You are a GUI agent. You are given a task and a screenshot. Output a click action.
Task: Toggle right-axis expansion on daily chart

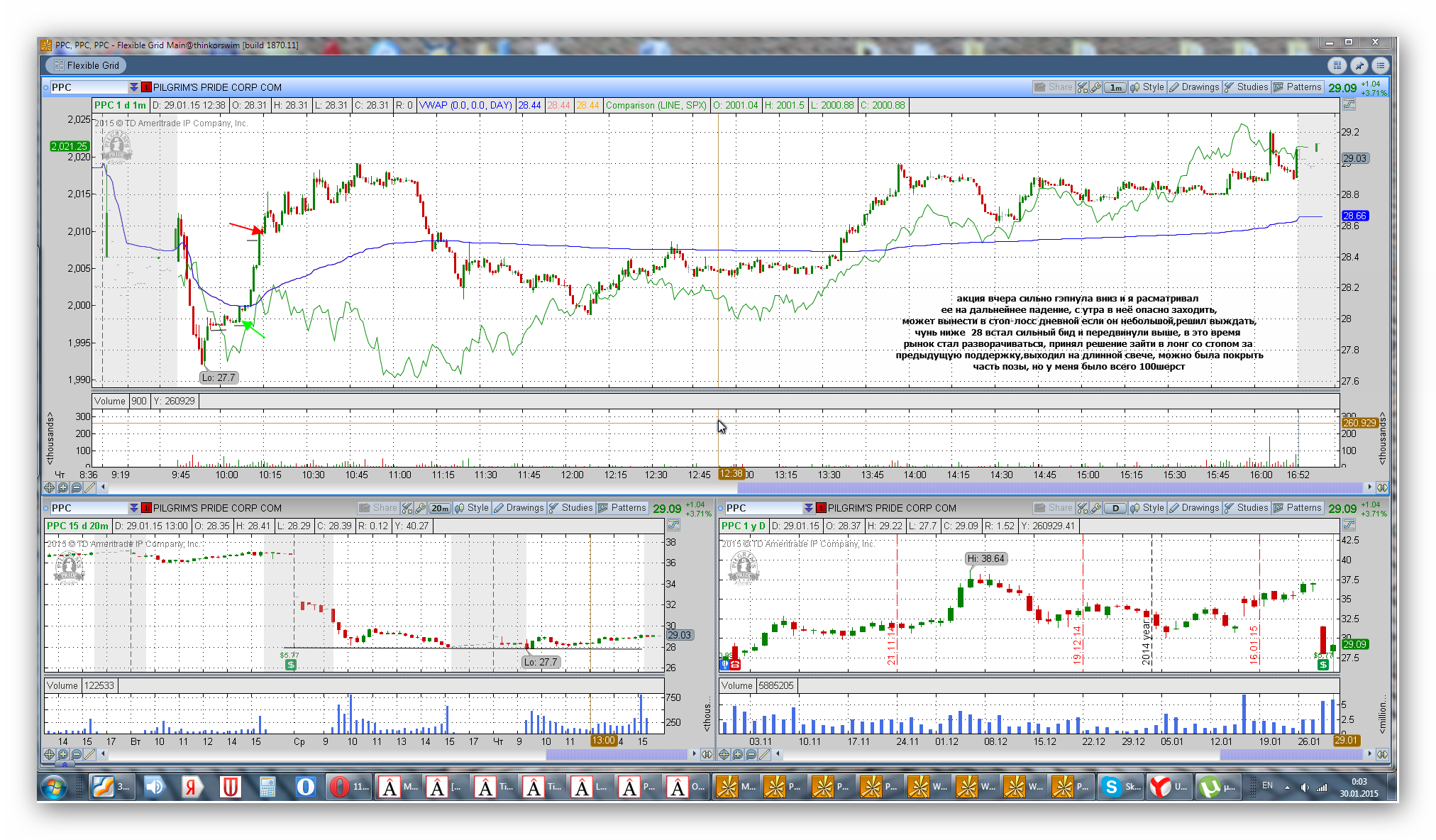[1382, 754]
